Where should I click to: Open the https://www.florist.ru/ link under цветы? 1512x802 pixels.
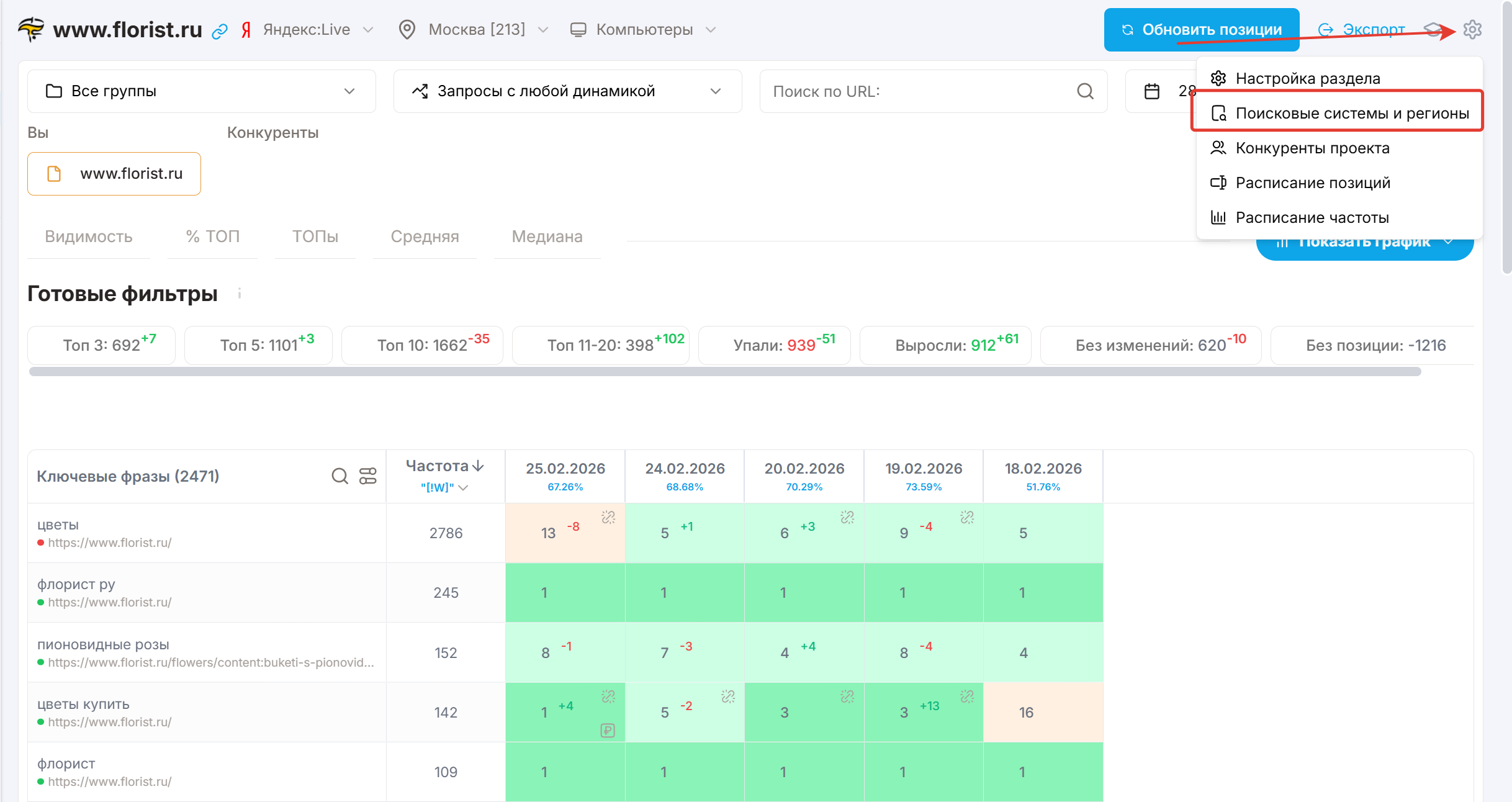tap(110, 543)
